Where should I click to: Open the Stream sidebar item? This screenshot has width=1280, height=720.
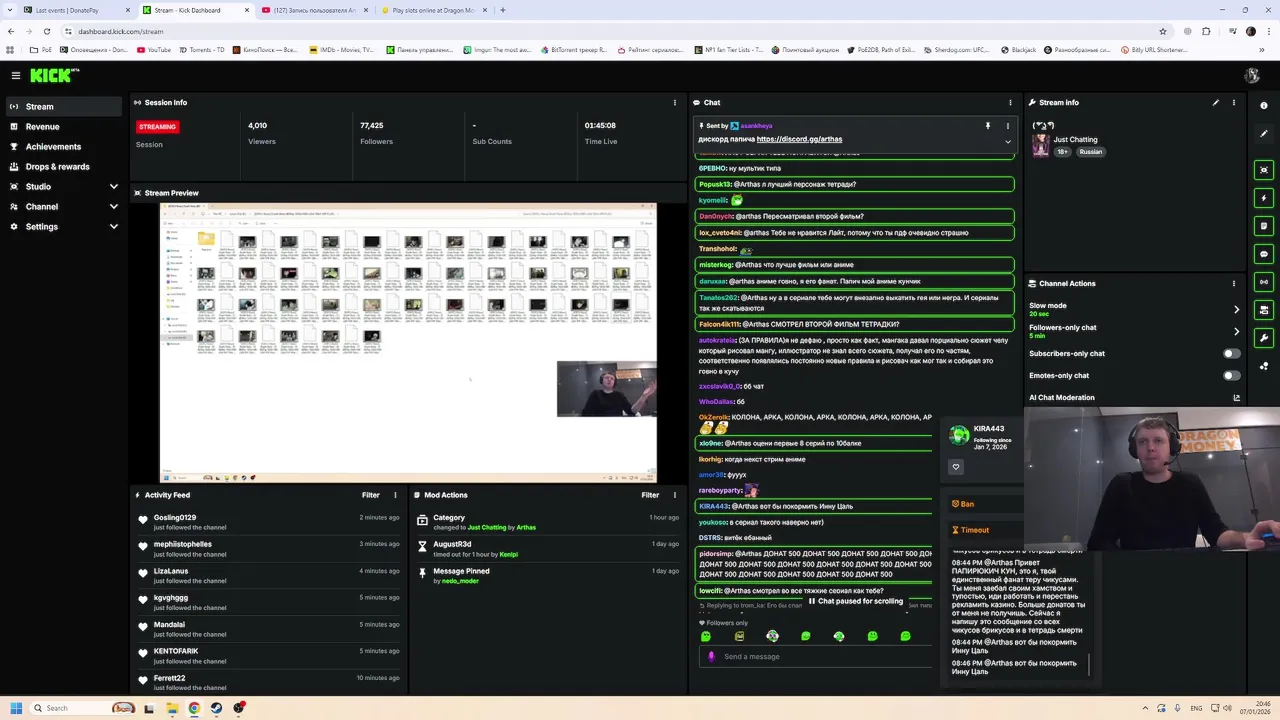64,107
